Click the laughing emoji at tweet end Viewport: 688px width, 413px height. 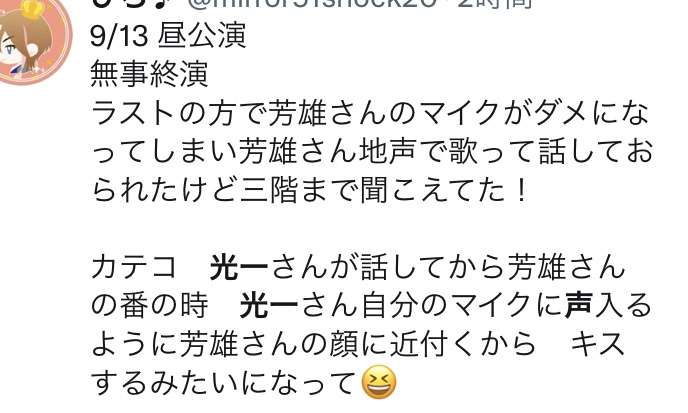click(379, 384)
